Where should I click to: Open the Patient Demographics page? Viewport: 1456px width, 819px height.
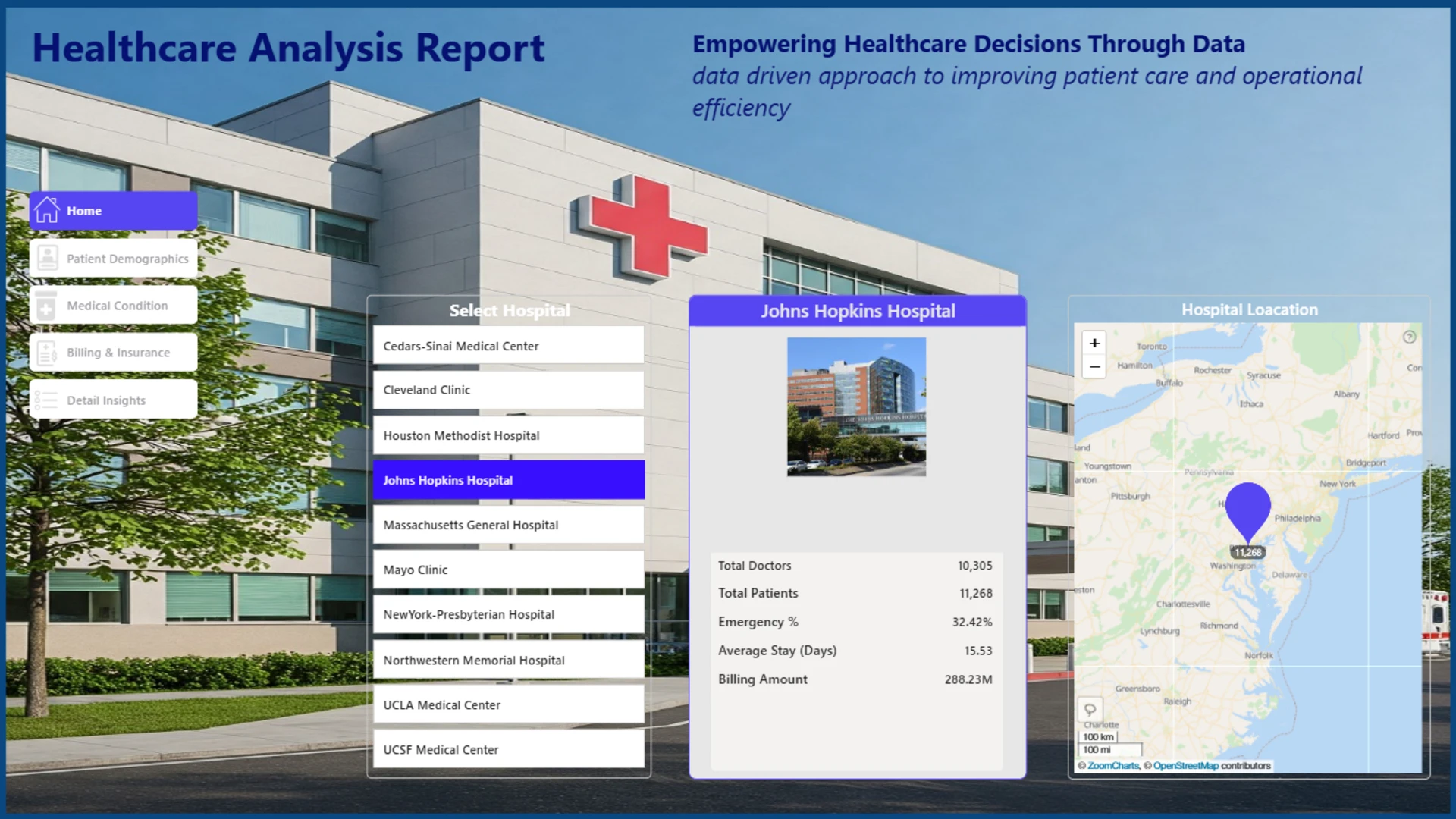pyautogui.click(x=114, y=258)
